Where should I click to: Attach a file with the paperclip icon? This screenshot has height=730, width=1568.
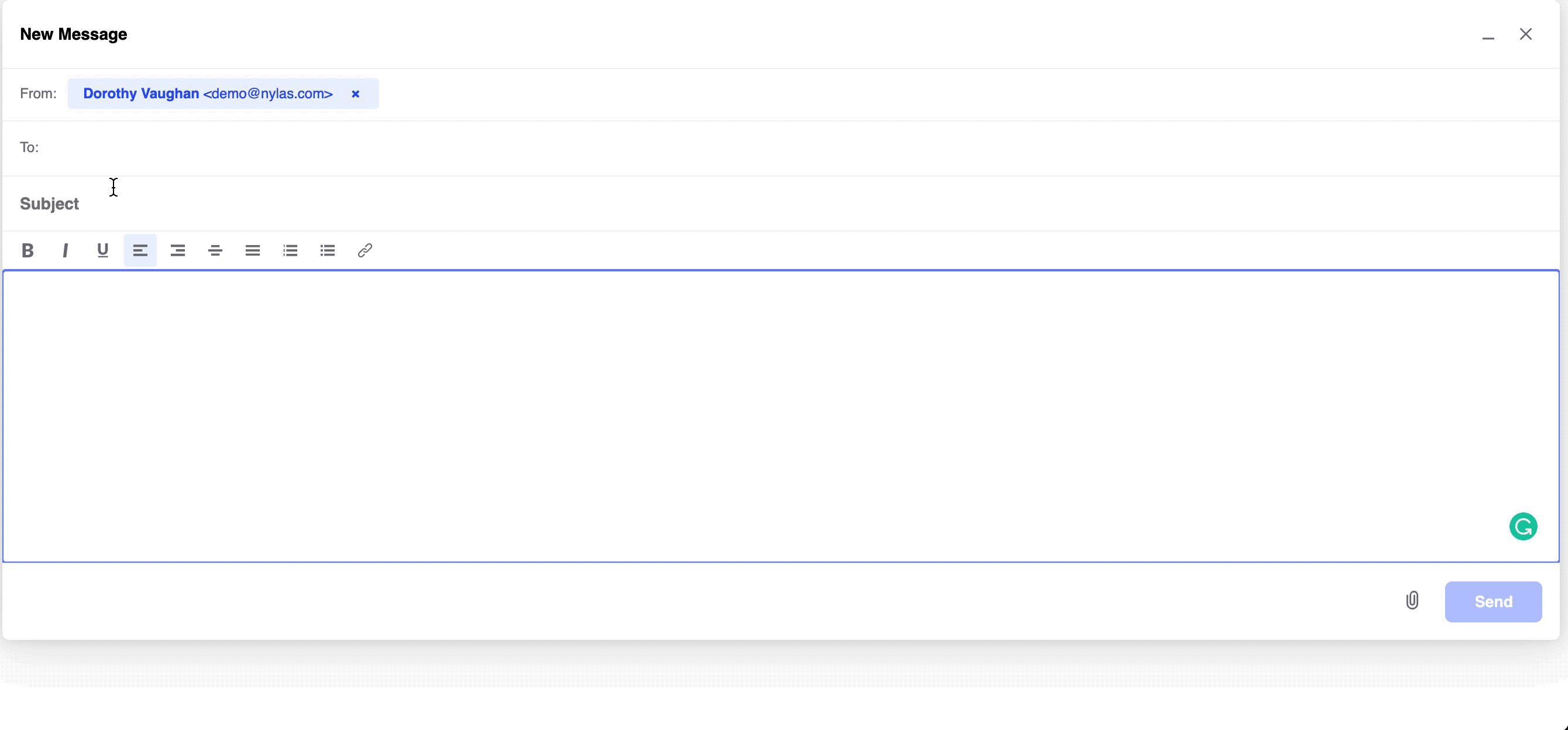[x=1412, y=600]
